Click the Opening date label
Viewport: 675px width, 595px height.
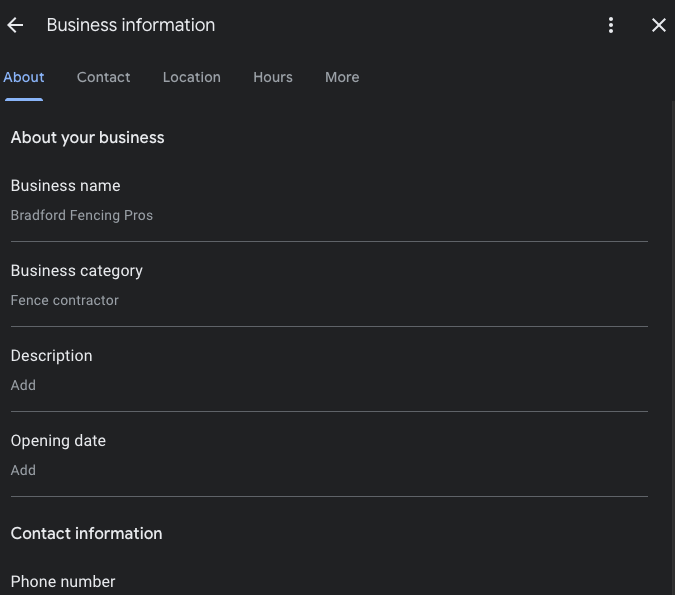(x=58, y=441)
